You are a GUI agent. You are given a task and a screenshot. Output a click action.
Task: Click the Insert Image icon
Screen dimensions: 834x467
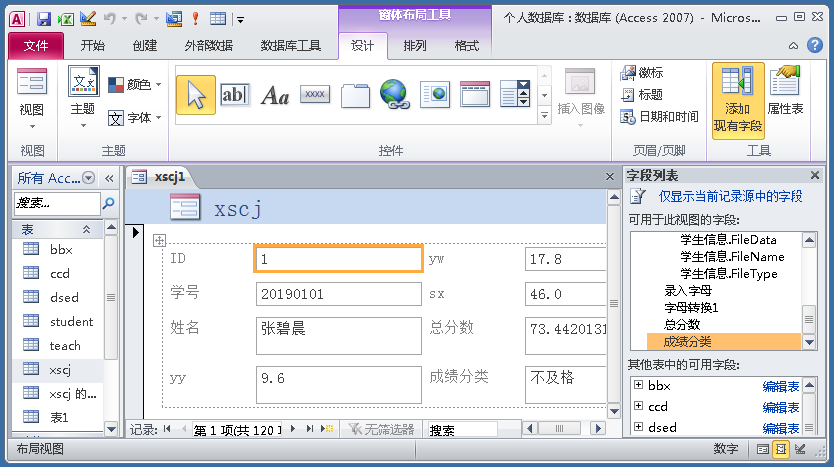point(580,82)
